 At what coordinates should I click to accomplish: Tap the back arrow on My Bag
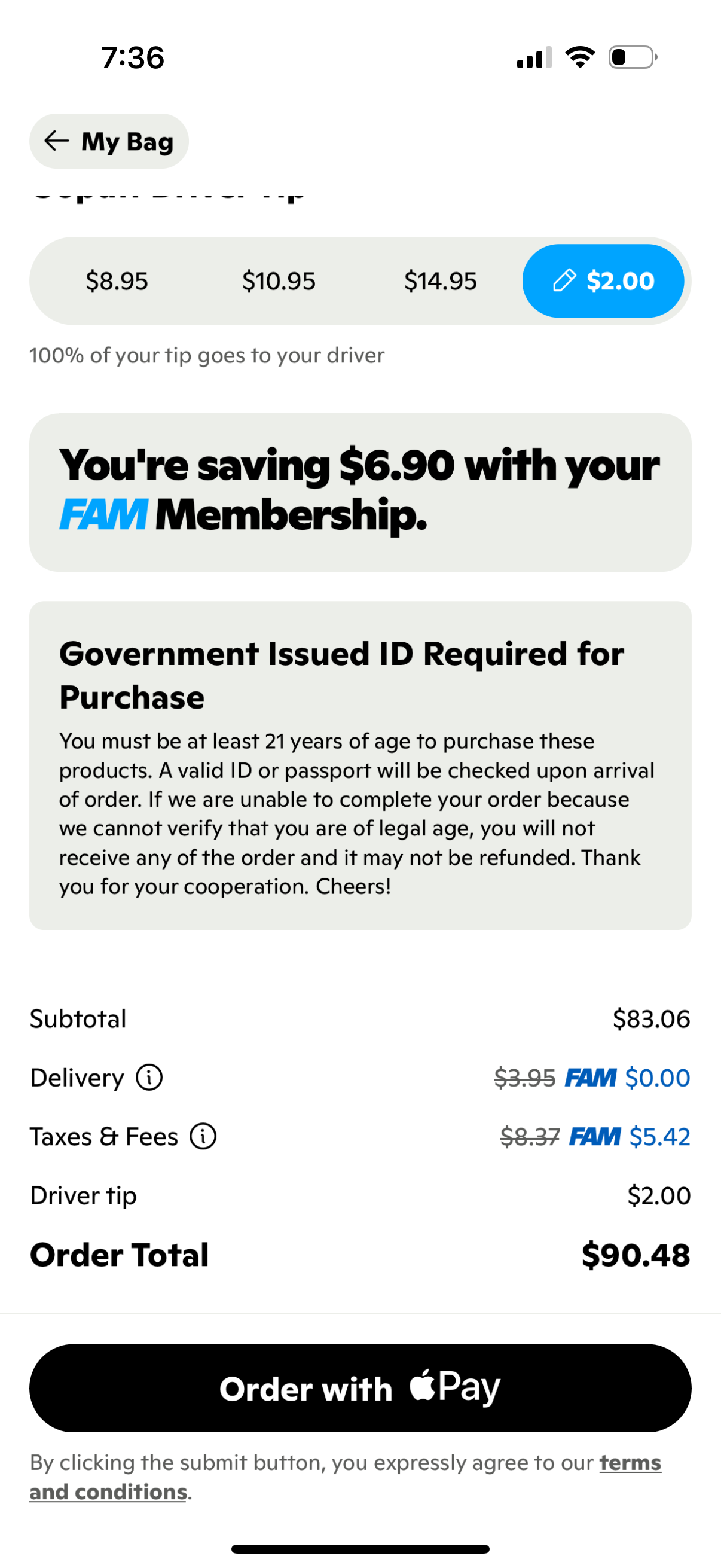(57, 141)
